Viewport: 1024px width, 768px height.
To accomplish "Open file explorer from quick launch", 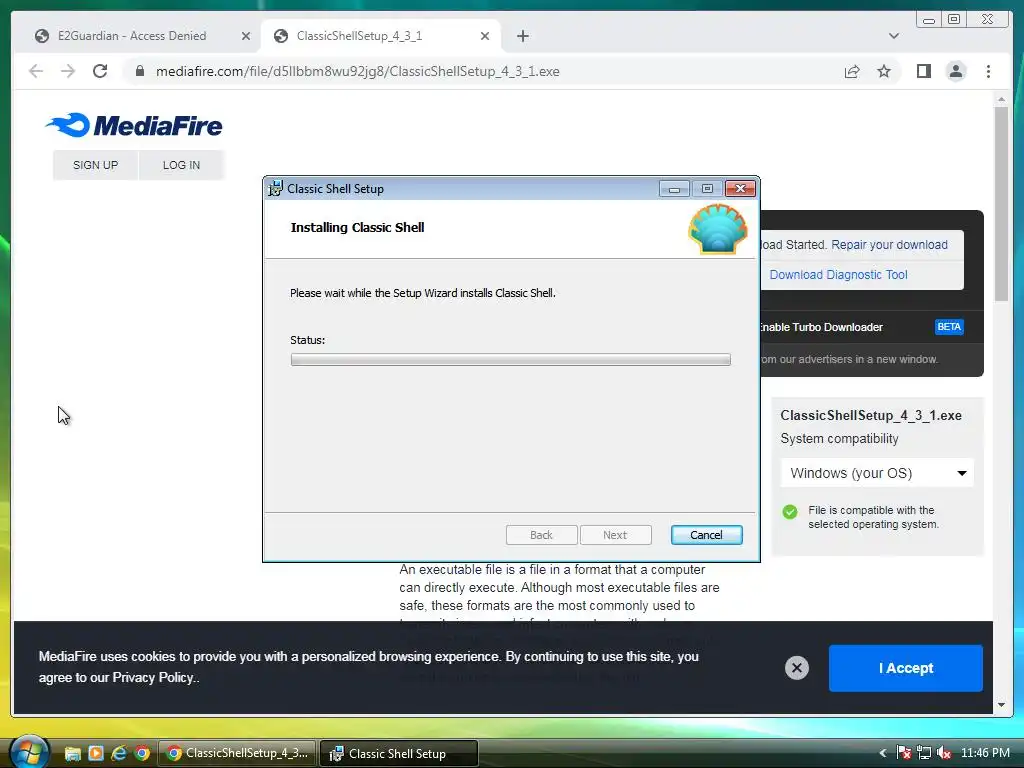I will 72,753.
